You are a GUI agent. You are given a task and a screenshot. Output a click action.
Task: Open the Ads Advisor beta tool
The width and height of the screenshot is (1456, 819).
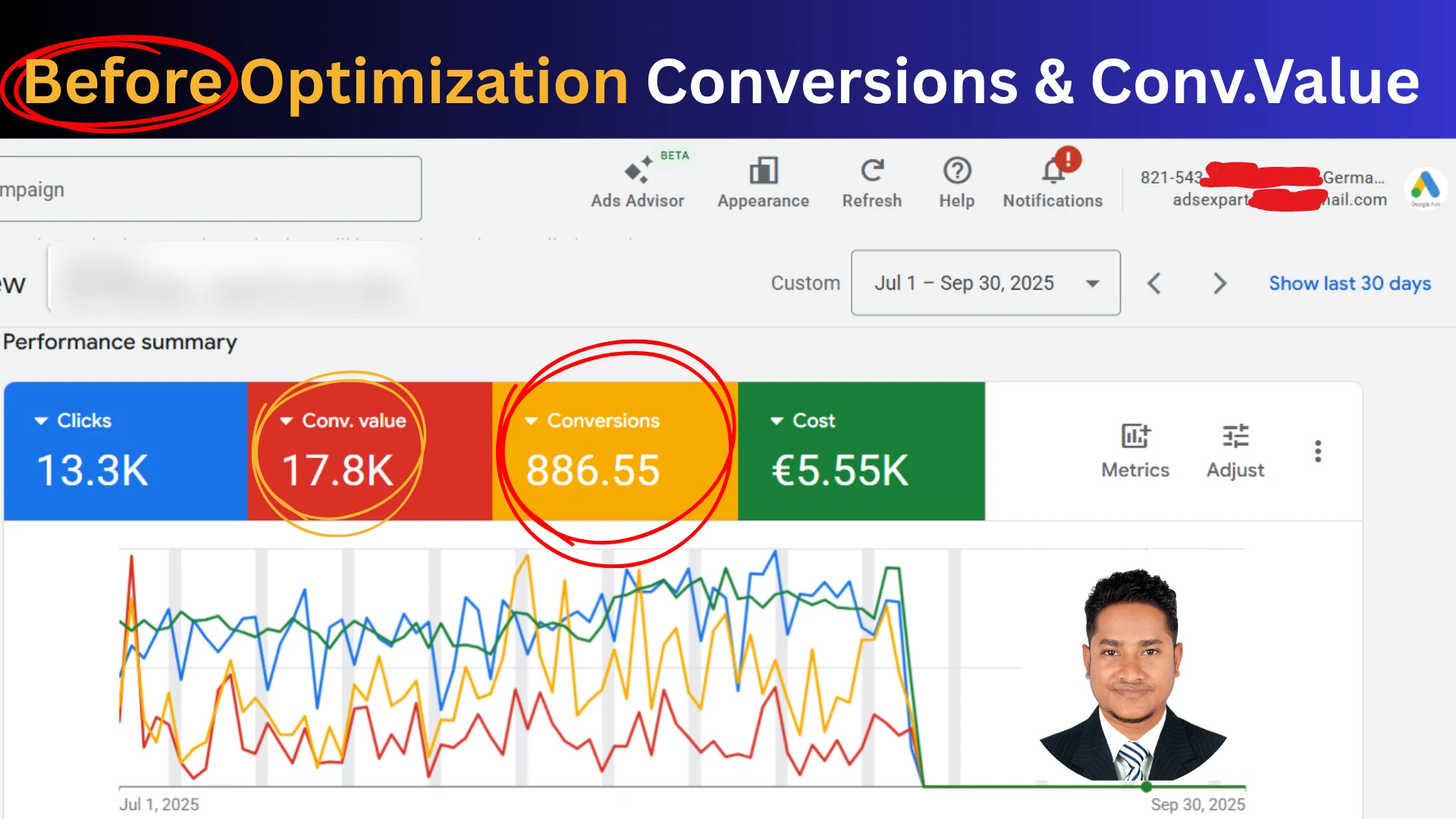click(637, 184)
